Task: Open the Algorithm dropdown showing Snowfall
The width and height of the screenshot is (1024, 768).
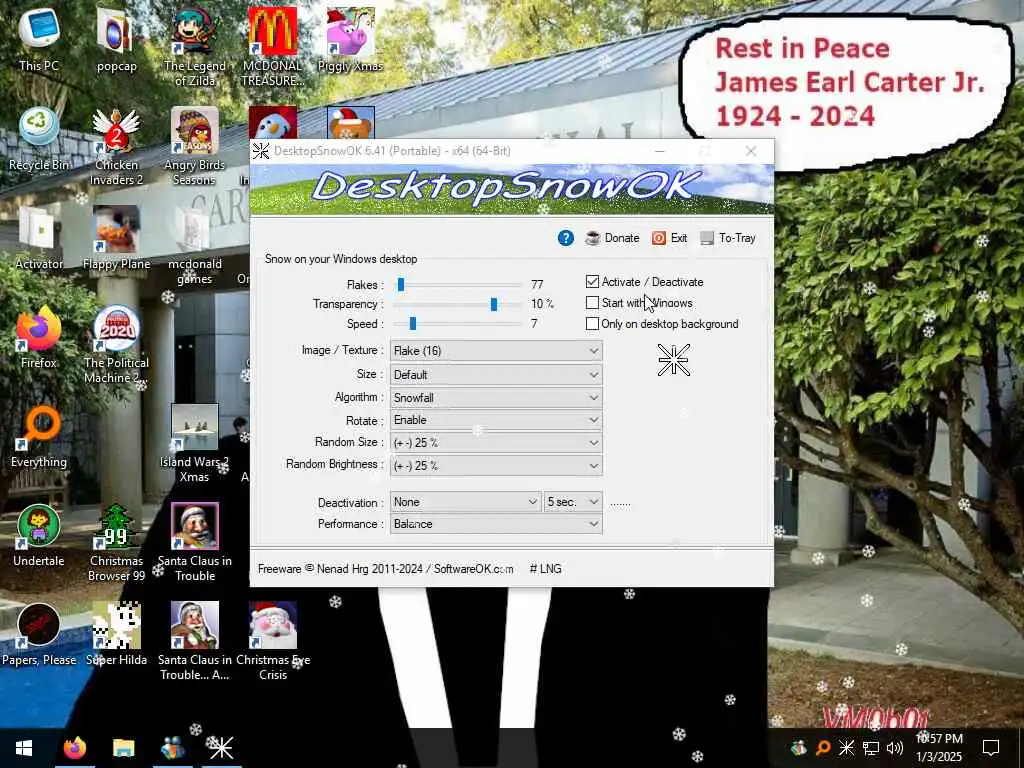Action: [x=496, y=398]
